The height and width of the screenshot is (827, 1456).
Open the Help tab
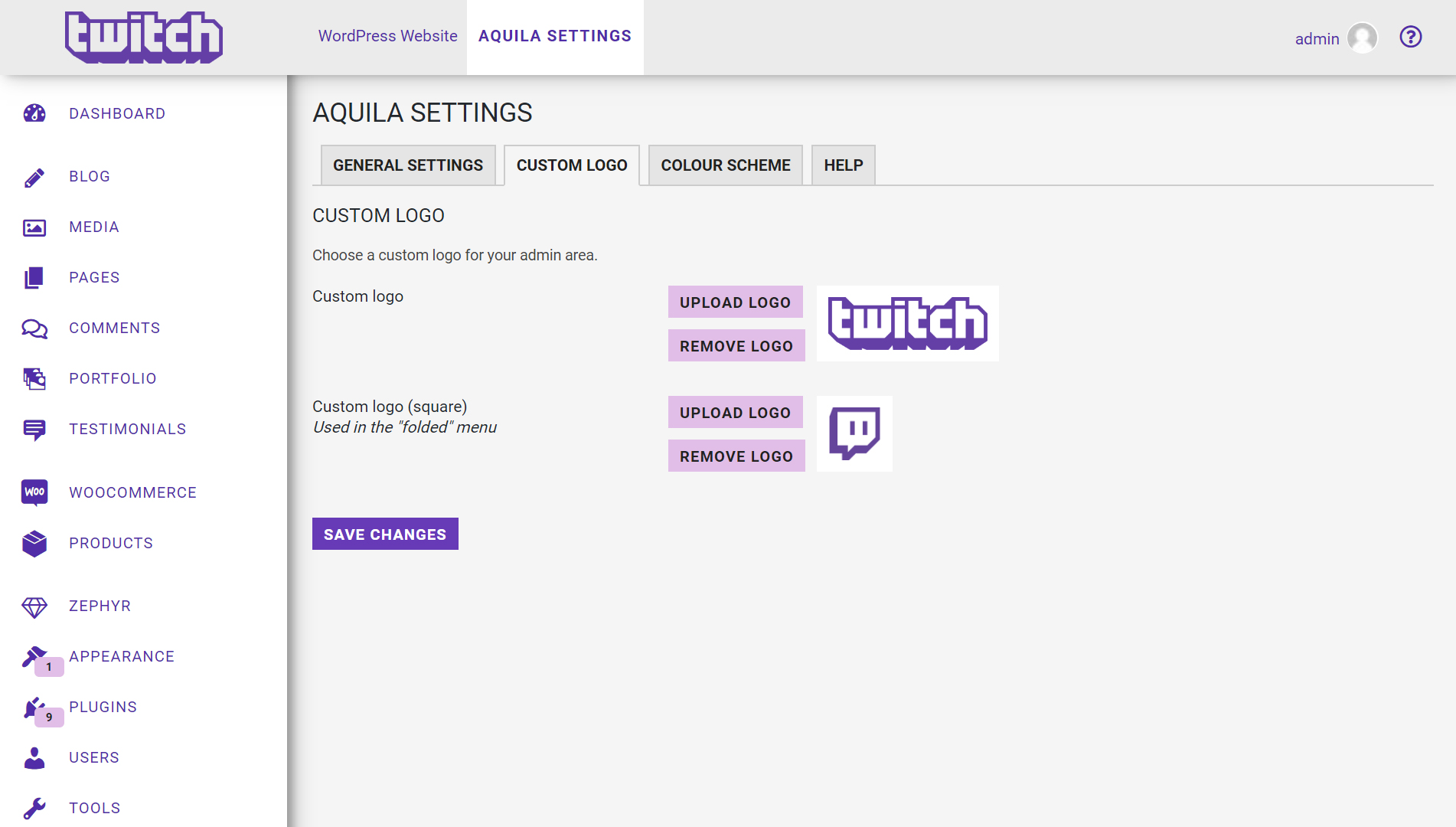pyautogui.click(x=844, y=165)
